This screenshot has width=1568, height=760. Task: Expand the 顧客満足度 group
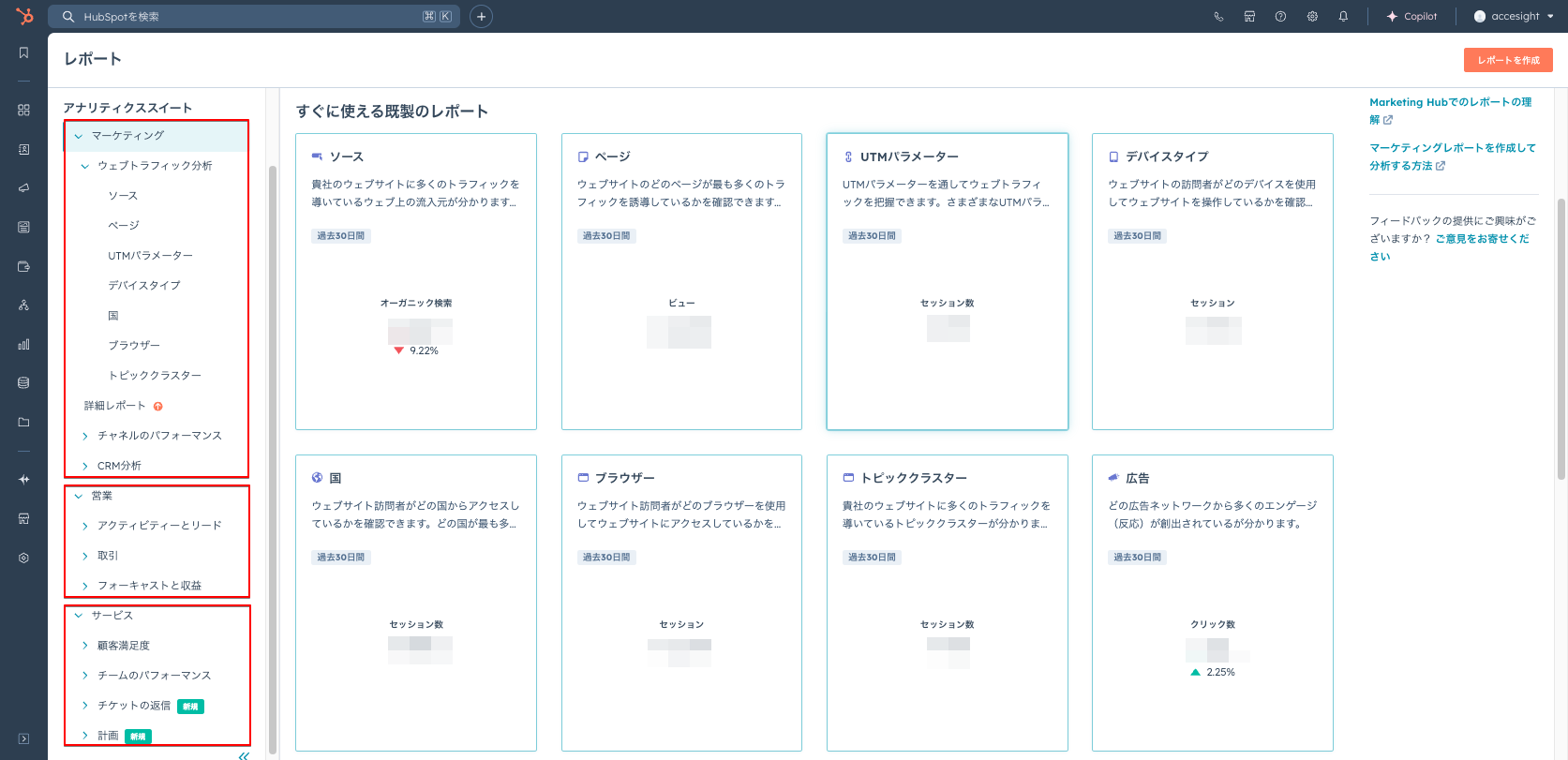(x=85, y=646)
